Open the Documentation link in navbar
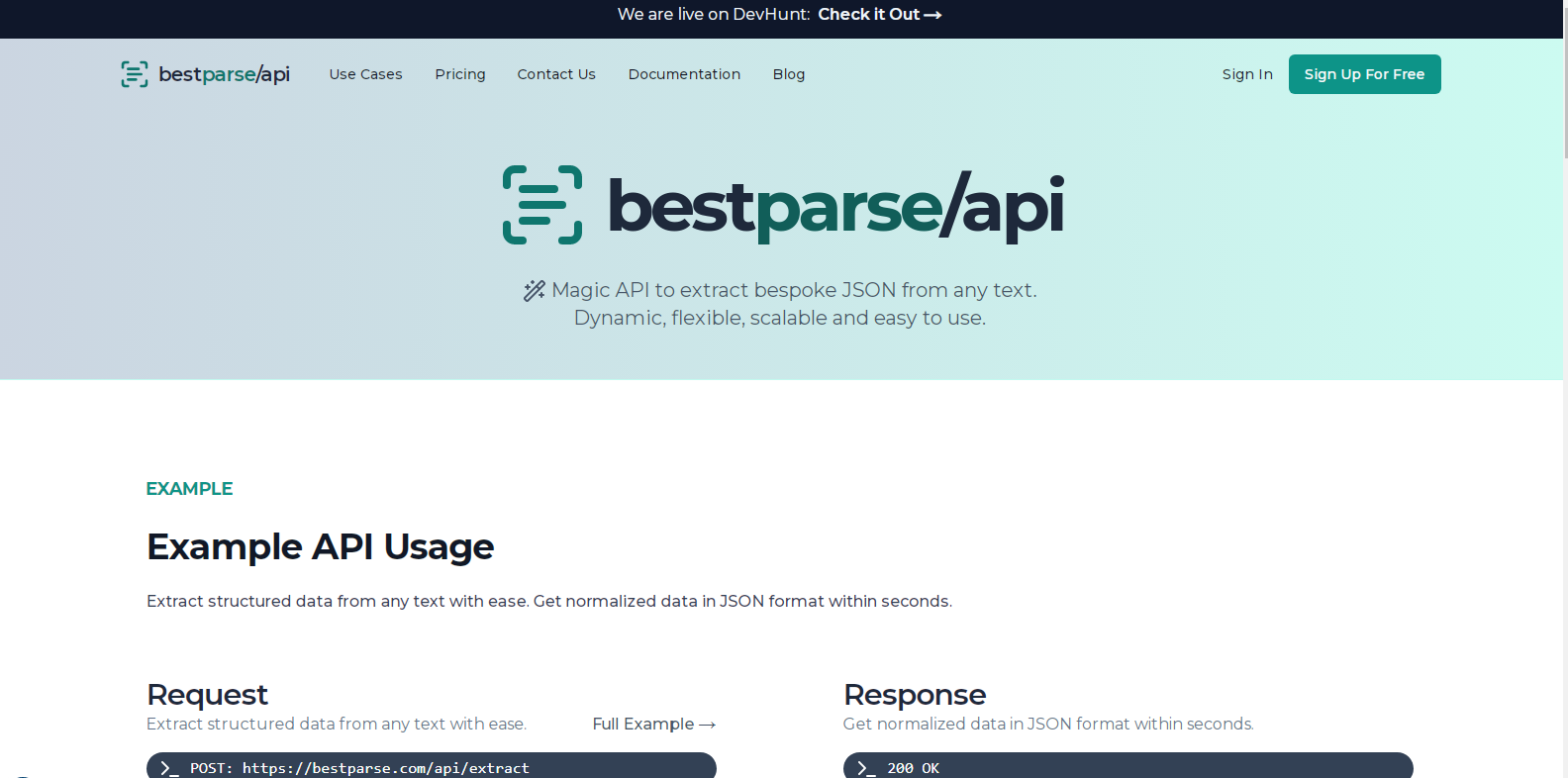Screen dimensions: 1568x778 684,74
